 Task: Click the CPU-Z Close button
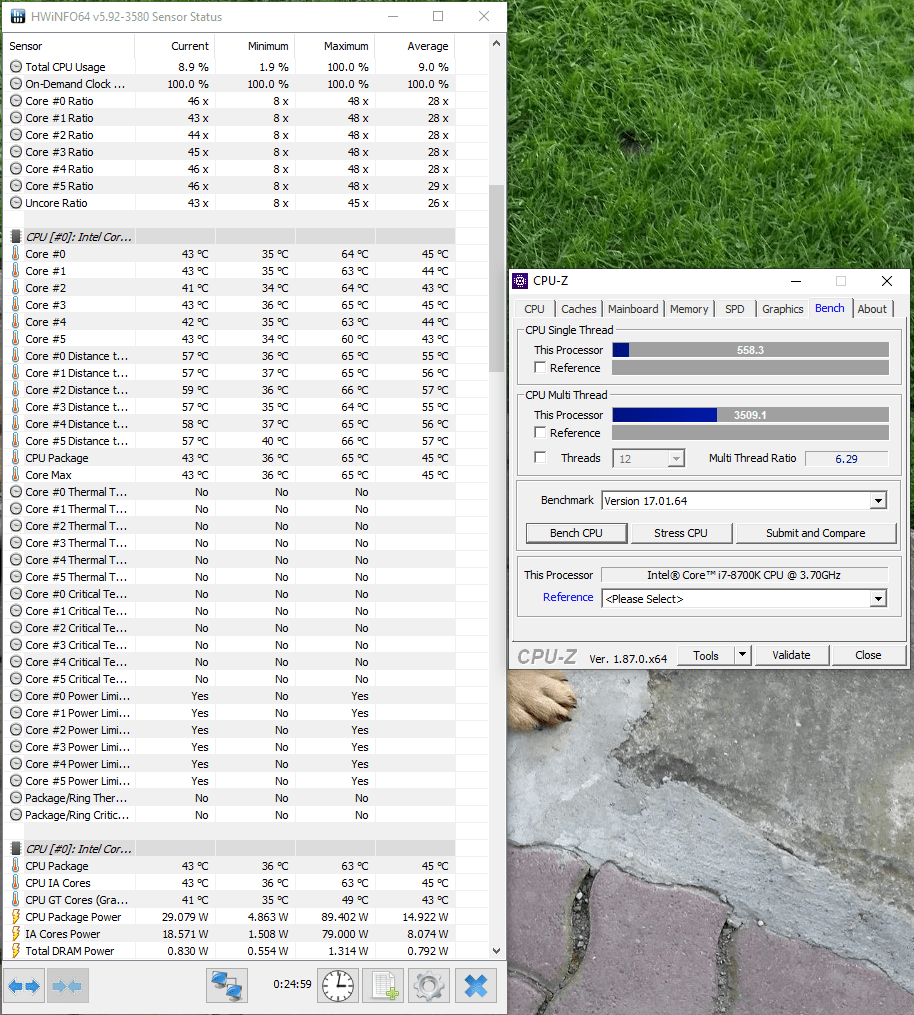click(868, 655)
